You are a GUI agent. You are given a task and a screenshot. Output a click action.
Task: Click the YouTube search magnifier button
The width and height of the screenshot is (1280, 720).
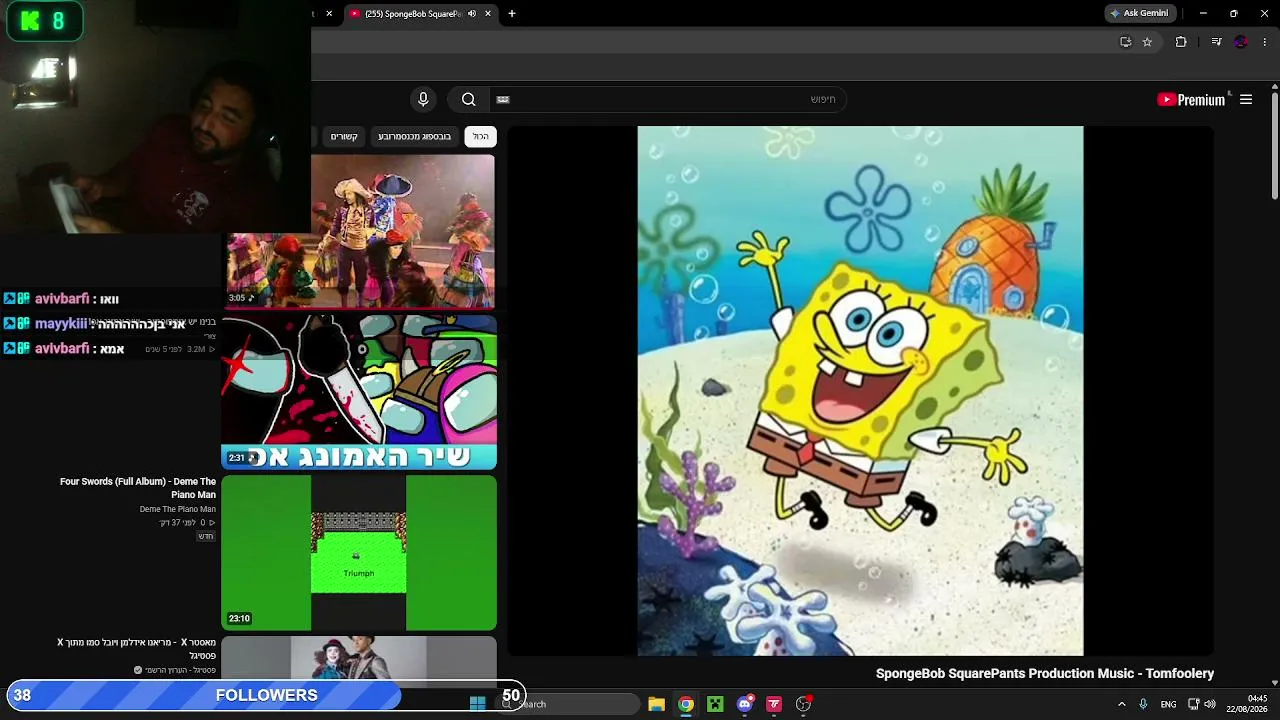coord(468,99)
